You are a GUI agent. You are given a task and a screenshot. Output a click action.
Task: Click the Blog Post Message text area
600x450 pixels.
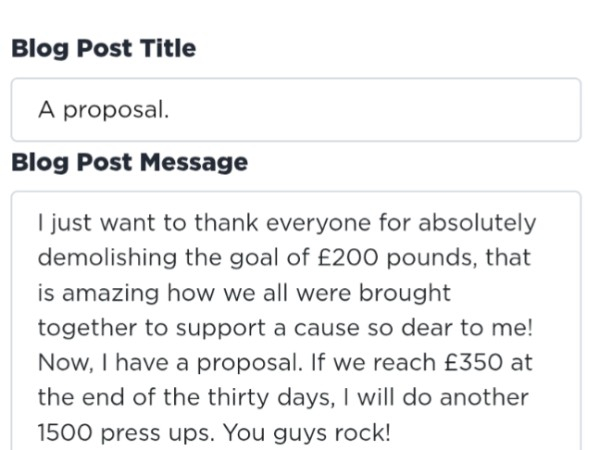(x=296, y=321)
